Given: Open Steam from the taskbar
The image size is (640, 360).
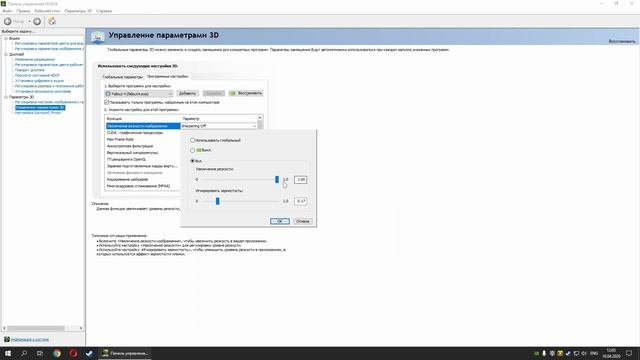Looking at the screenshot, I should (x=89, y=353).
